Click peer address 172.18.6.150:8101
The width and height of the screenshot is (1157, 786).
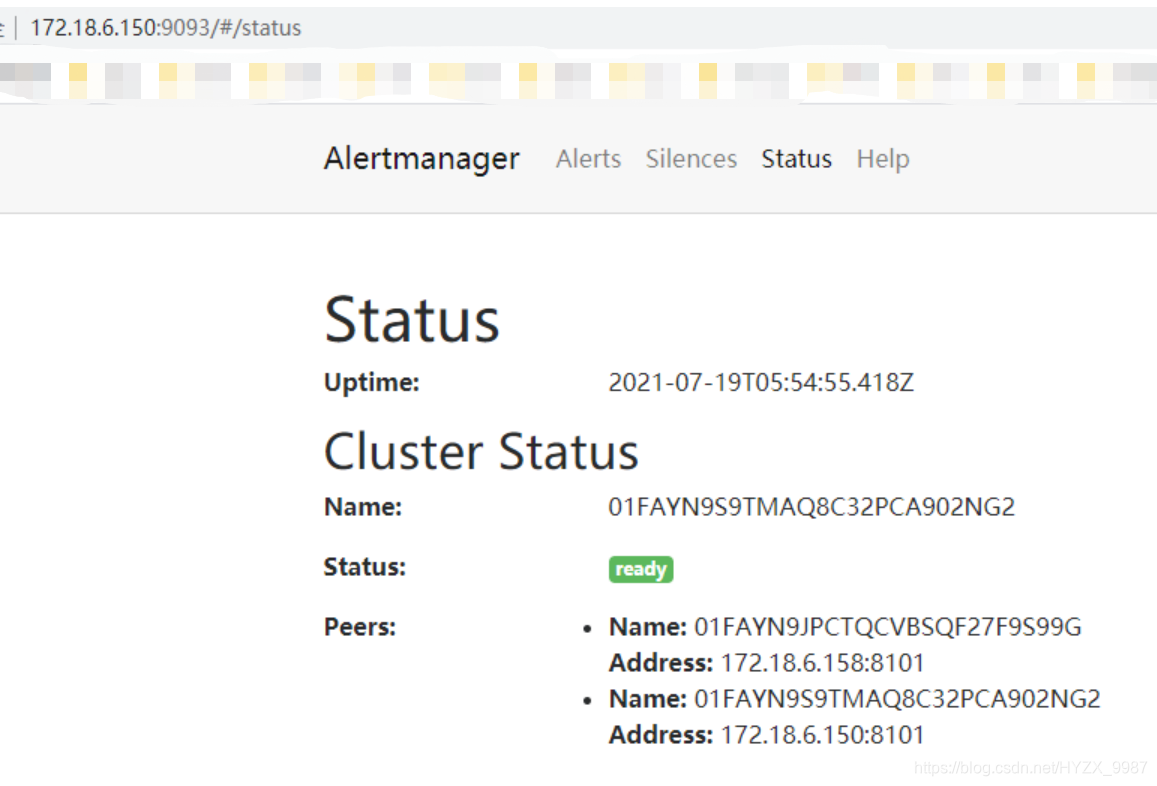pos(821,734)
